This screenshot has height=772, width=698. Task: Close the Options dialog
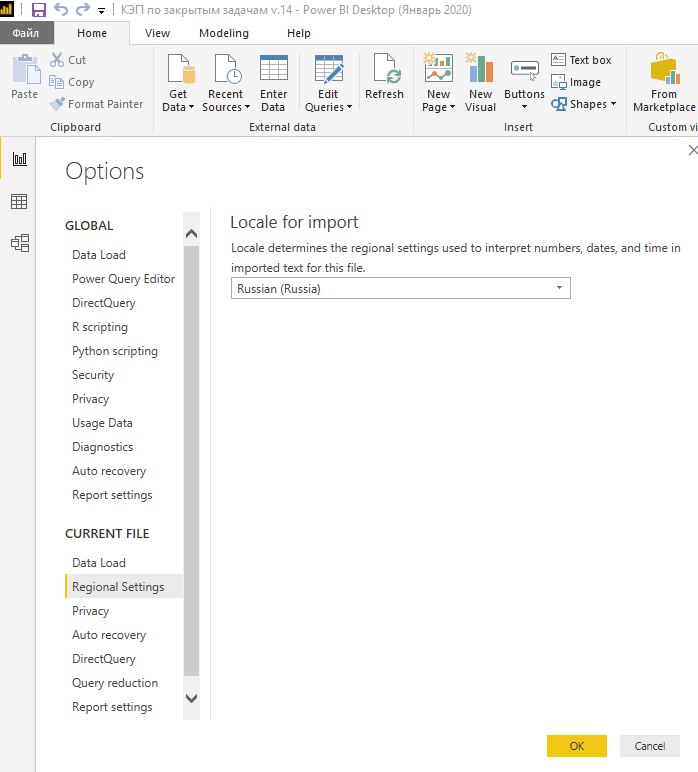click(x=693, y=151)
